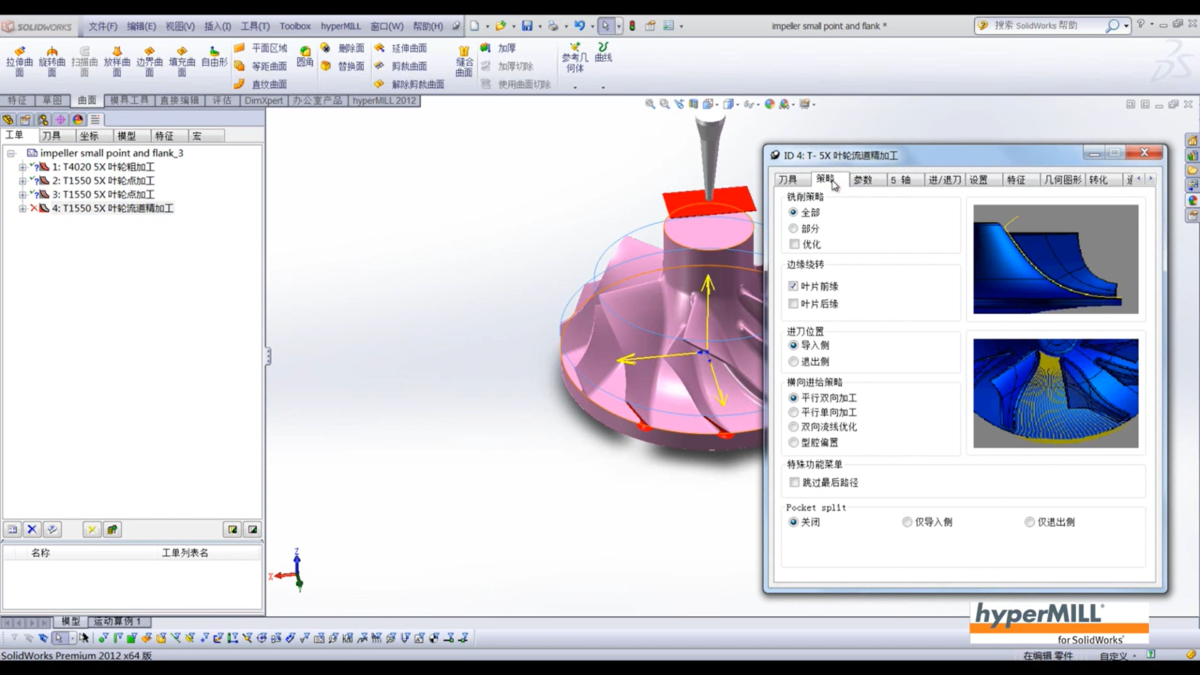Click the delete (X) button below job list
Screen dimensions: 1200x675
point(32,529)
